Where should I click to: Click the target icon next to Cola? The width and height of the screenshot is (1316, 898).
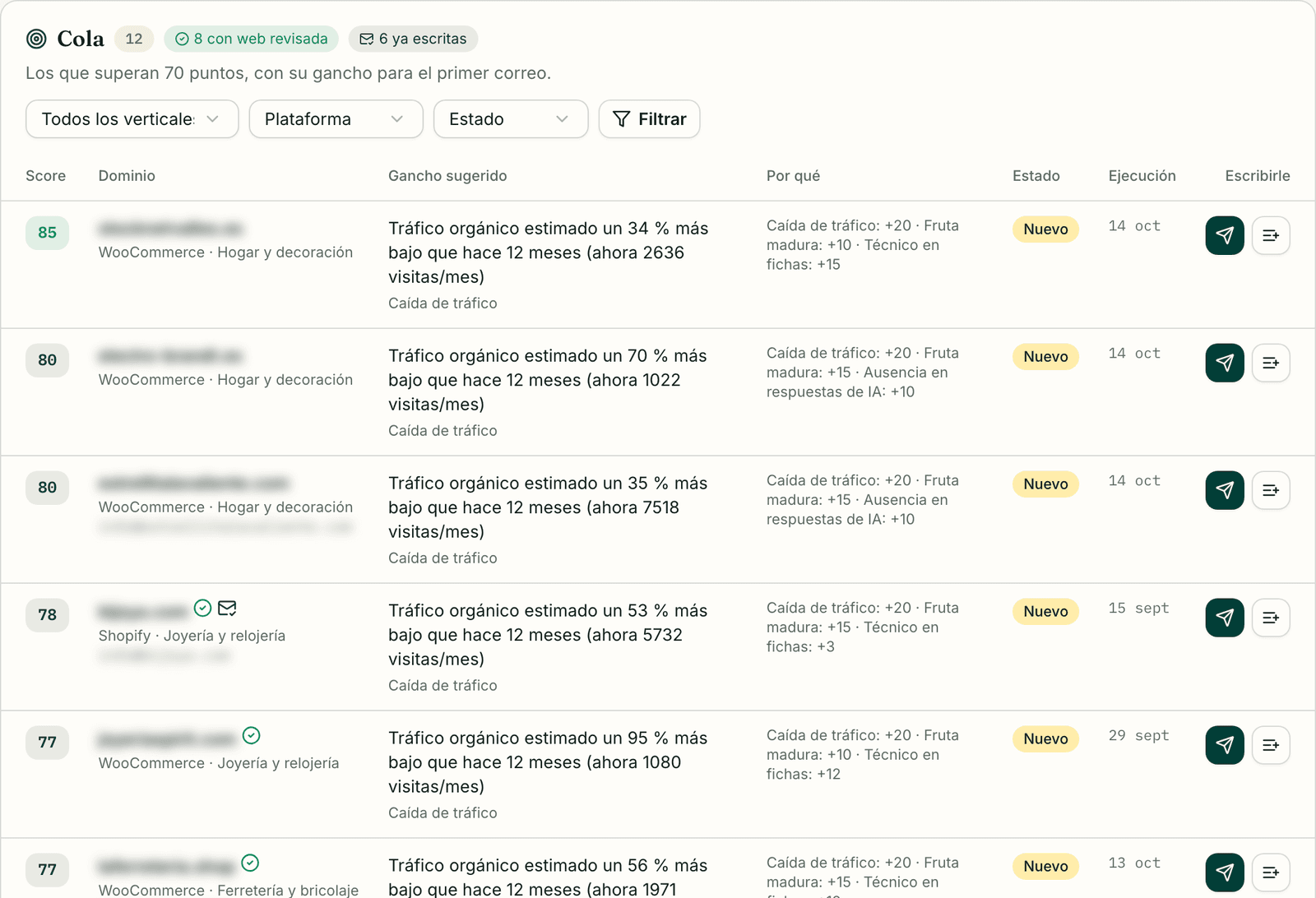[36, 39]
